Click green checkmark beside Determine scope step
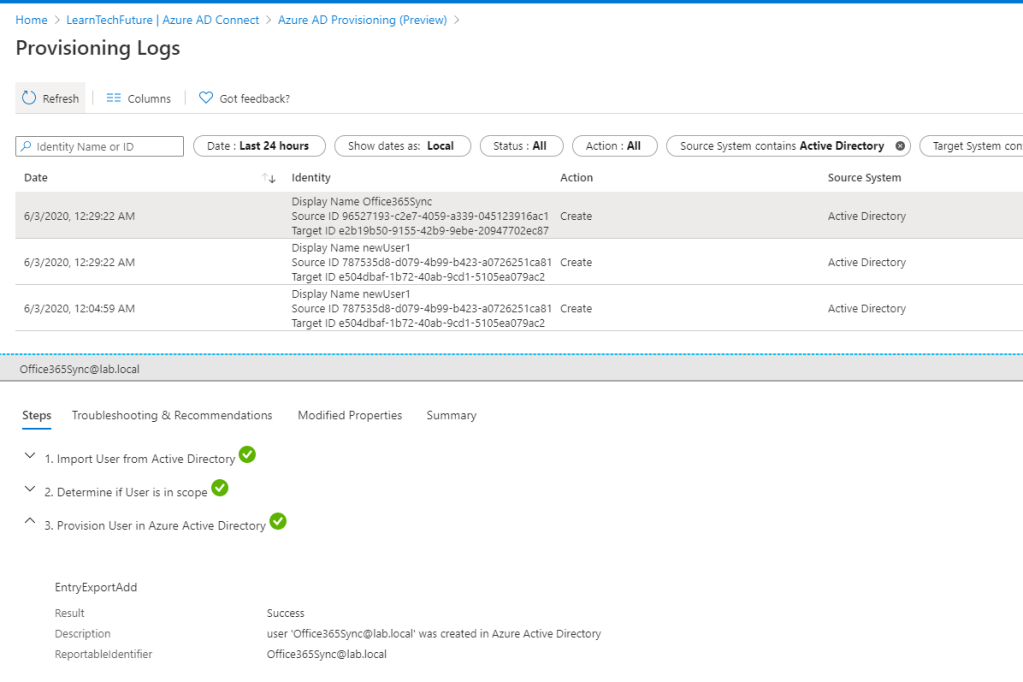This screenshot has width=1023, height=682. pos(220,488)
